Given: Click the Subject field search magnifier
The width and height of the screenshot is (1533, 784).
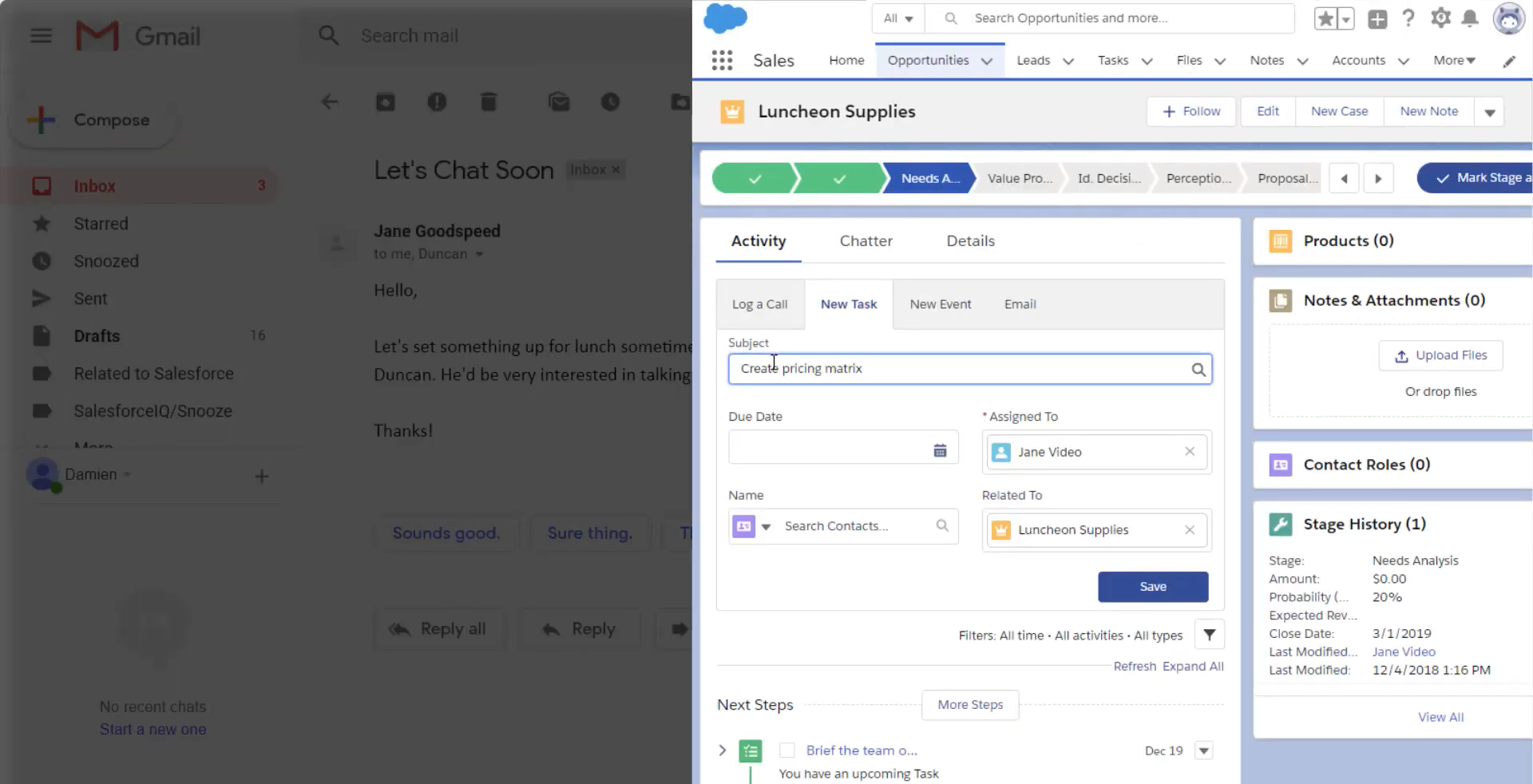Looking at the screenshot, I should 1198,370.
